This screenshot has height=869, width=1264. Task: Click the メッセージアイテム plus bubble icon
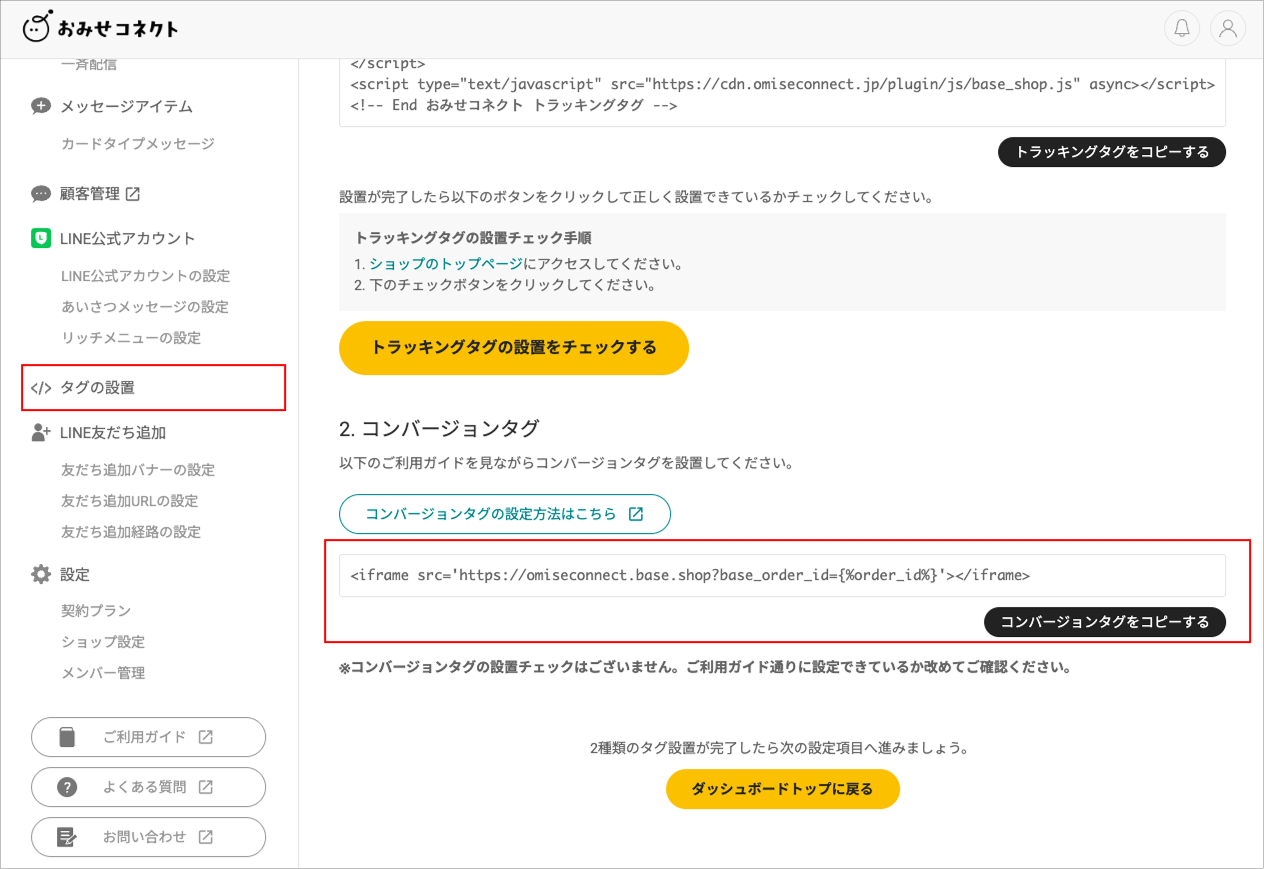click(x=41, y=106)
